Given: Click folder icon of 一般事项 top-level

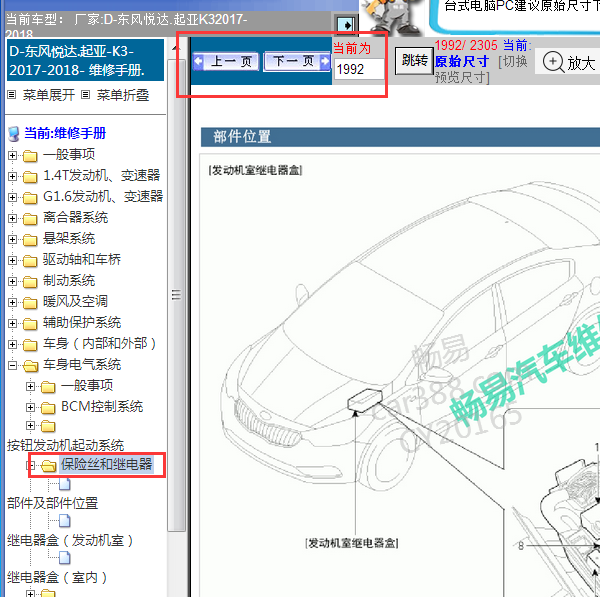Looking at the screenshot, I should click(x=30, y=156).
